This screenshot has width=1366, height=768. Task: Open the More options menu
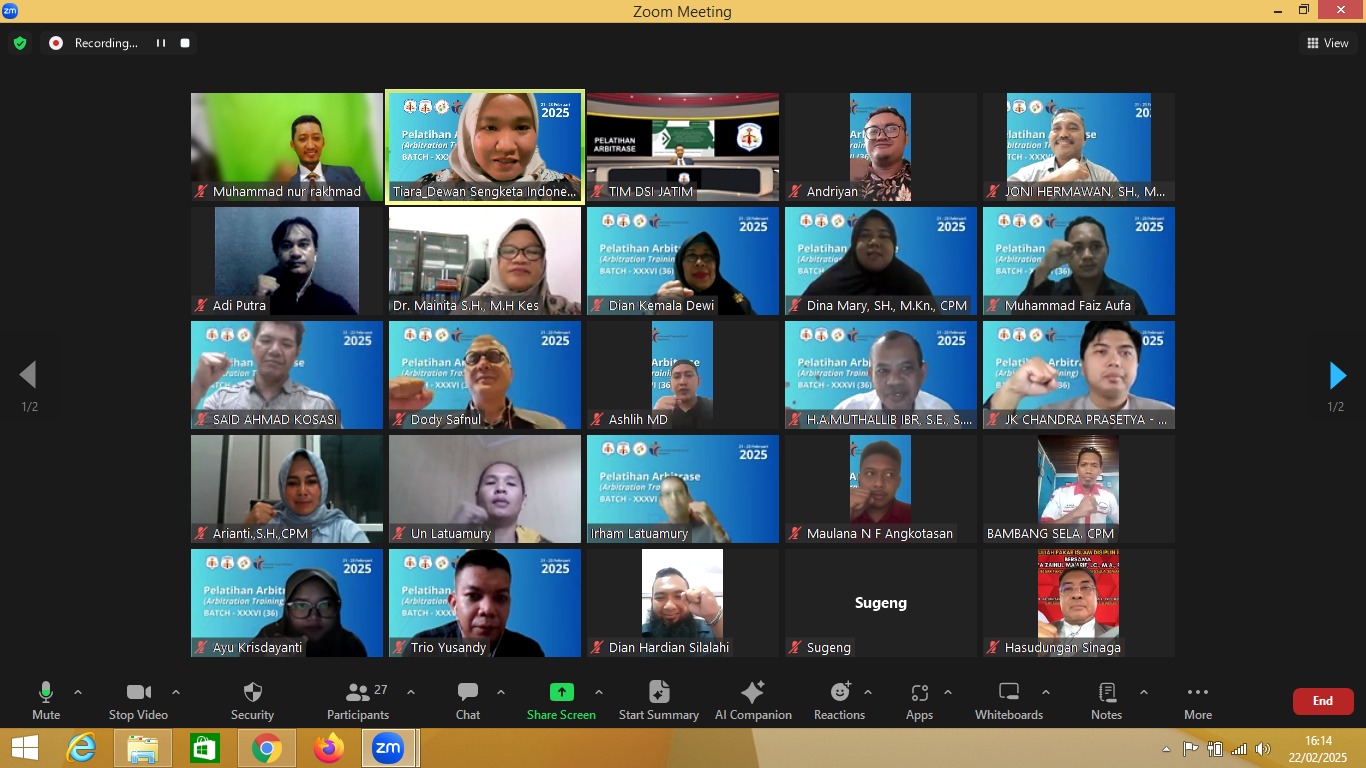point(1197,700)
